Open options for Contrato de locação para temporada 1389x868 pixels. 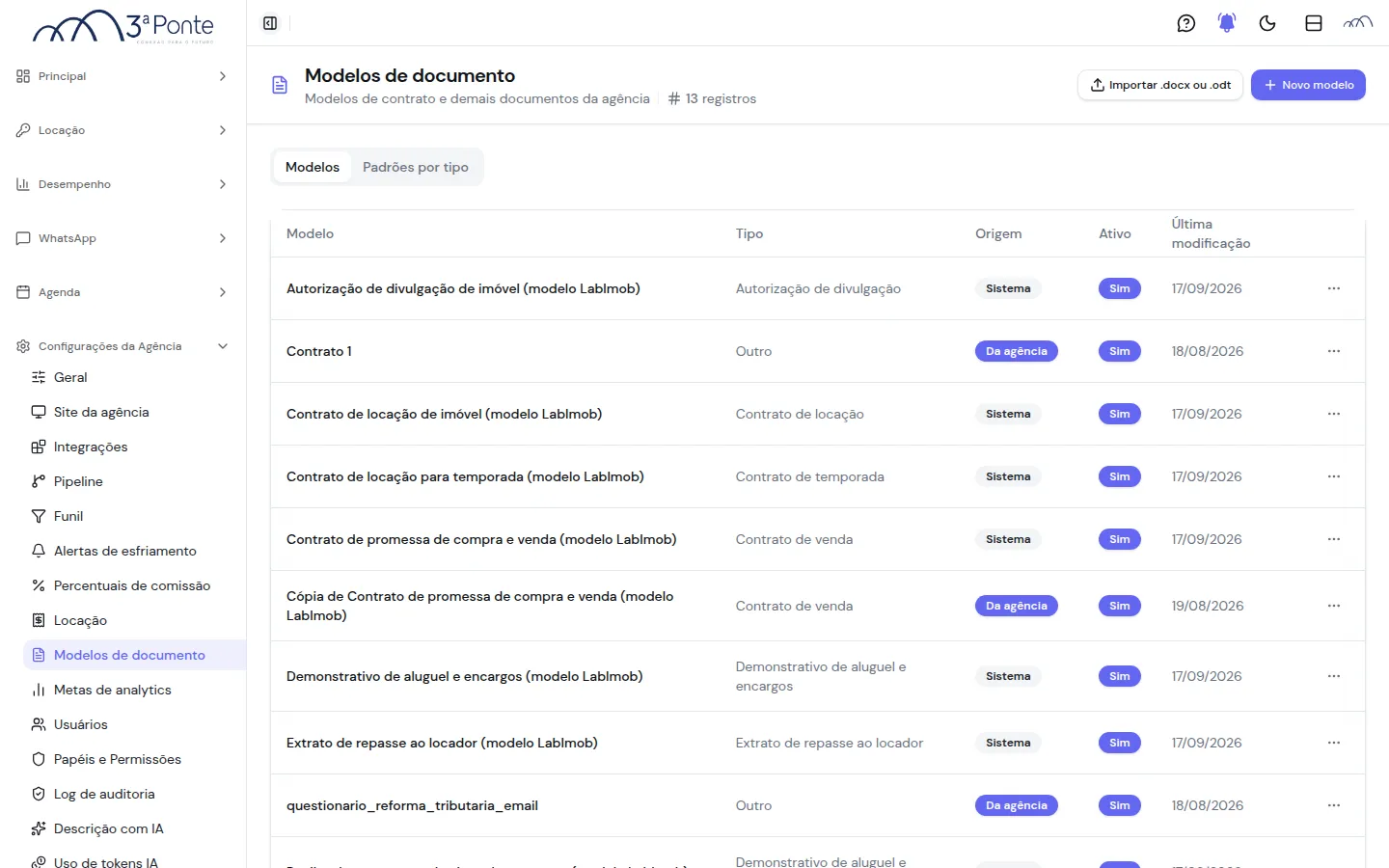1334,476
